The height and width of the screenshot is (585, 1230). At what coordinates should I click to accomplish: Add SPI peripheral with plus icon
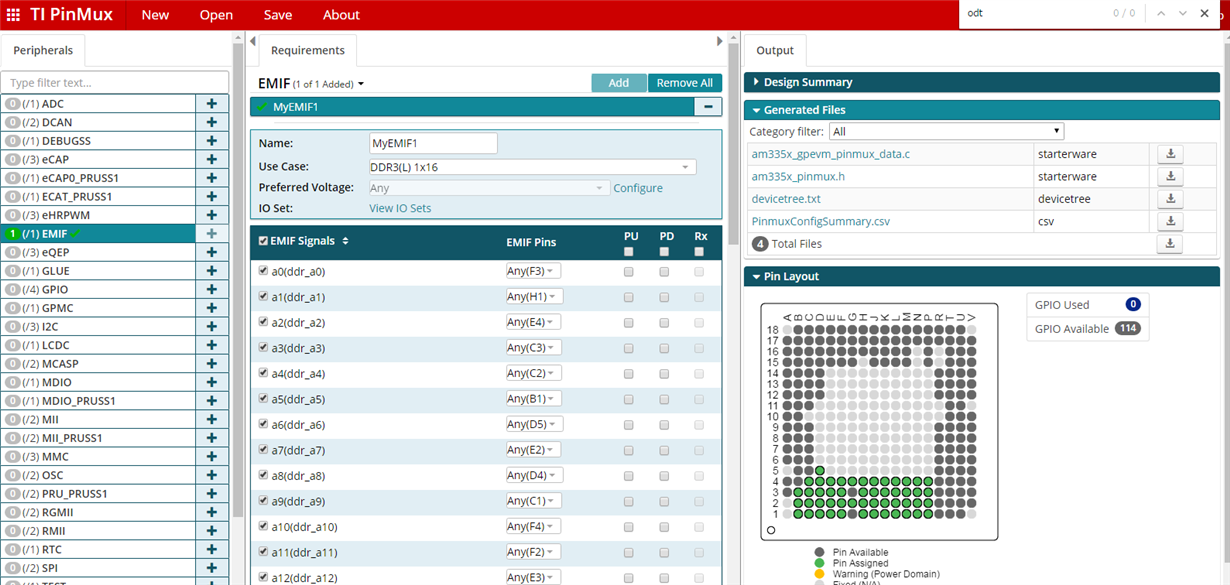click(x=212, y=568)
